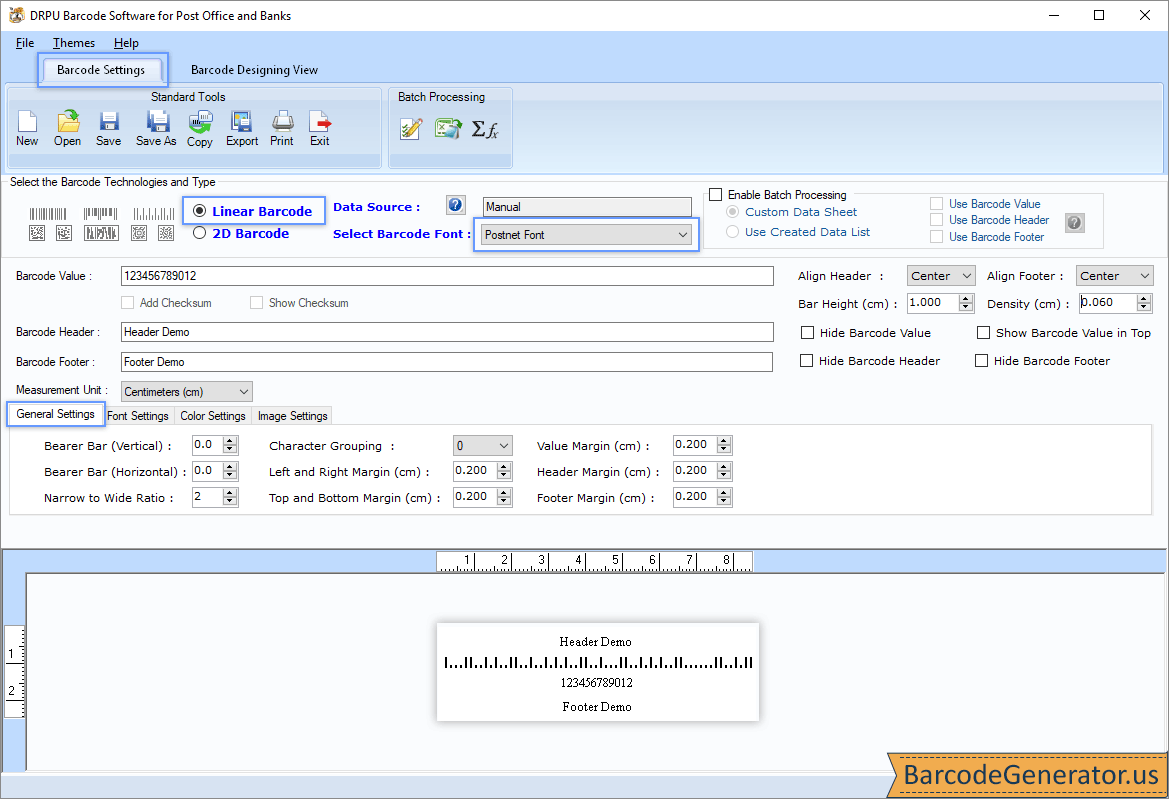Click the Bearer Bar (Horizontal) stepper arrows
Viewport: 1169px width, 799px height.
click(x=230, y=471)
